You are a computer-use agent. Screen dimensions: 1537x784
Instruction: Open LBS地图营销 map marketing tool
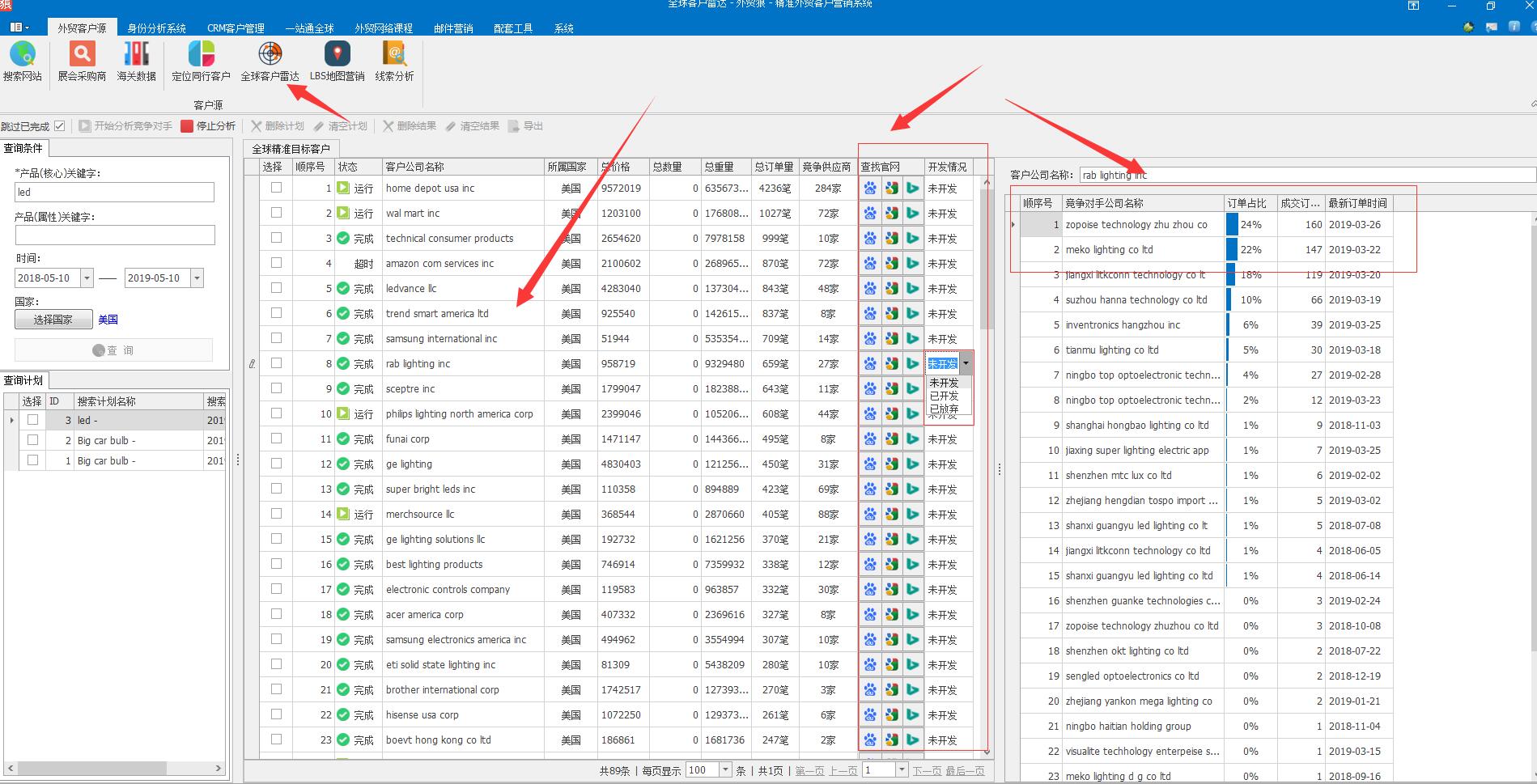click(337, 61)
